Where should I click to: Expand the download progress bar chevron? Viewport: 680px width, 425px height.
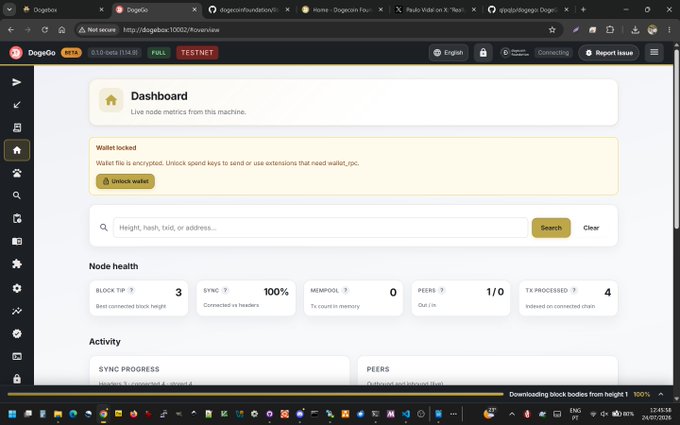pyautogui.click(x=660, y=394)
